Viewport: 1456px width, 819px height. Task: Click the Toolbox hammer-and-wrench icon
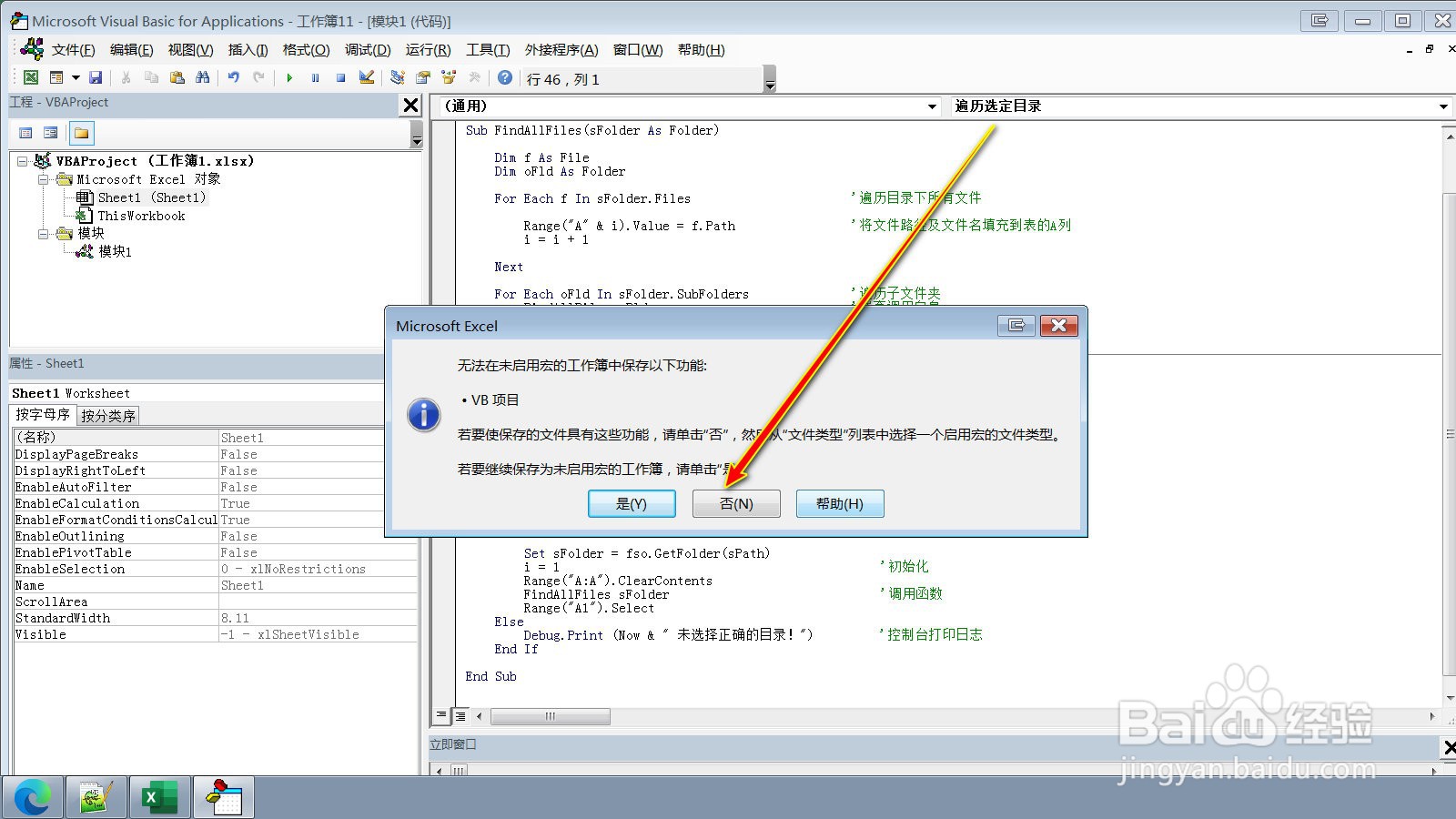click(474, 78)
